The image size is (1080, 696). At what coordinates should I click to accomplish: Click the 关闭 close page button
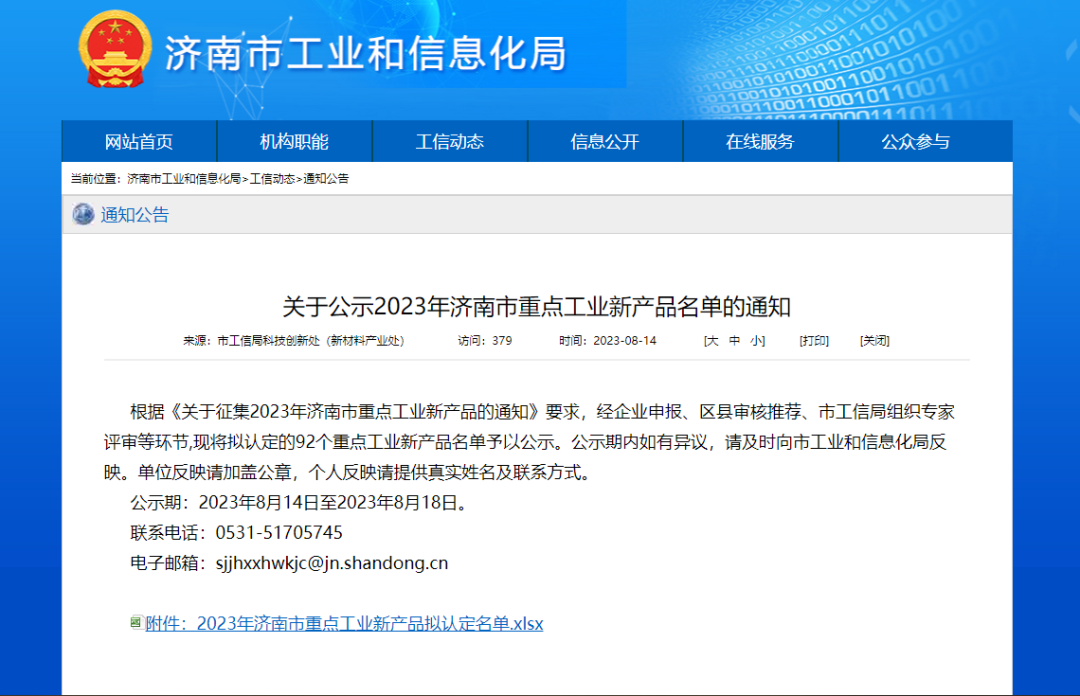tap(874, 341)
